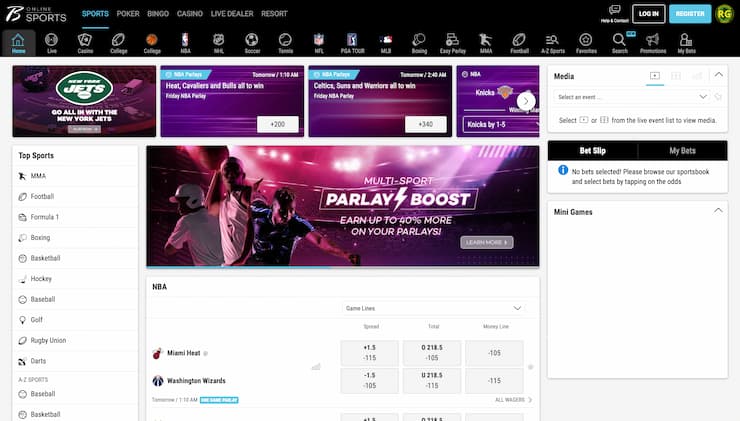Screen dimensions: 740x421
Task: Open Golf in Top Sports list
Action: coord(76,320)
